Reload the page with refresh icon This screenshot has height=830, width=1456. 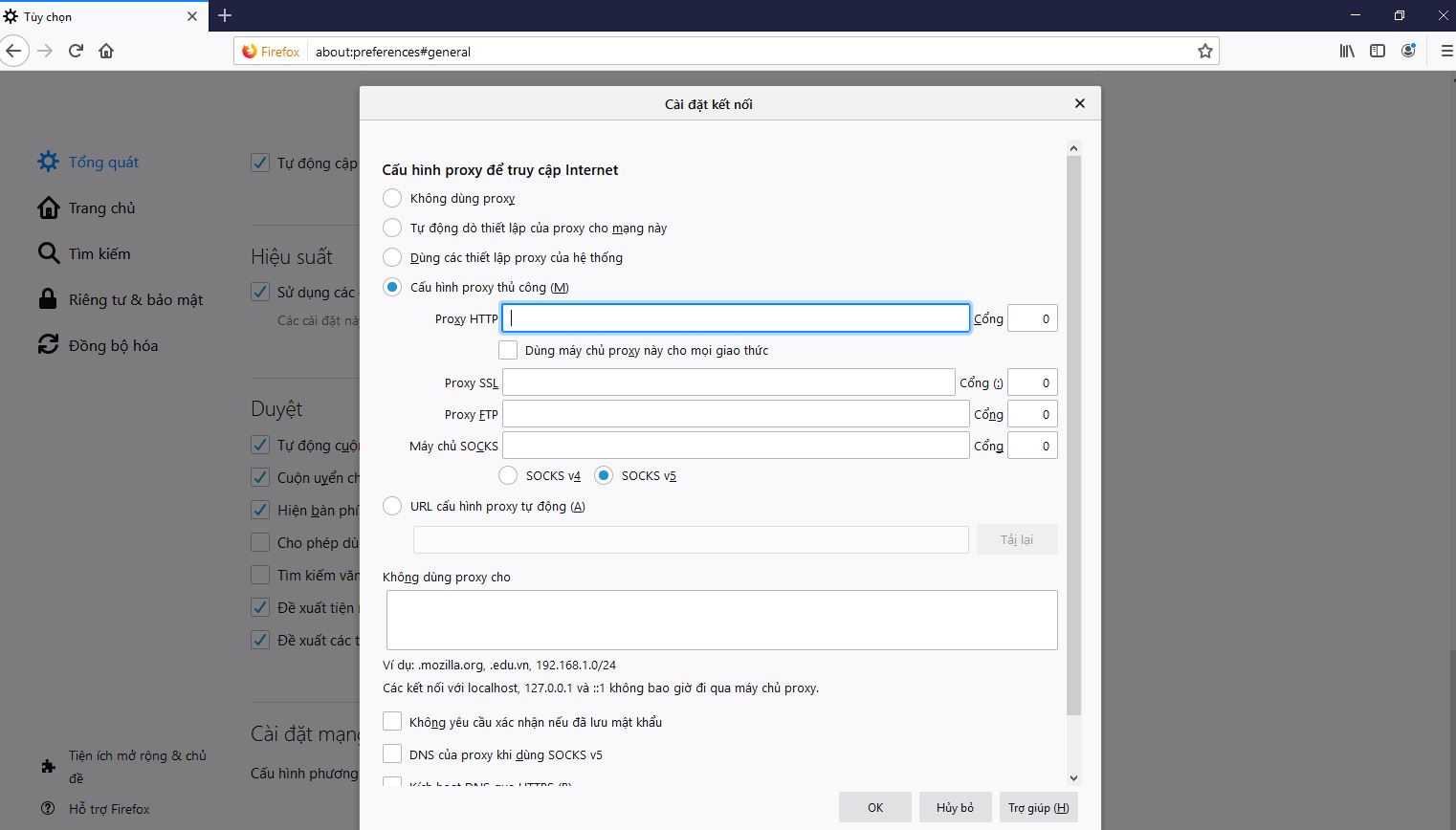click(x=76, y=51)
